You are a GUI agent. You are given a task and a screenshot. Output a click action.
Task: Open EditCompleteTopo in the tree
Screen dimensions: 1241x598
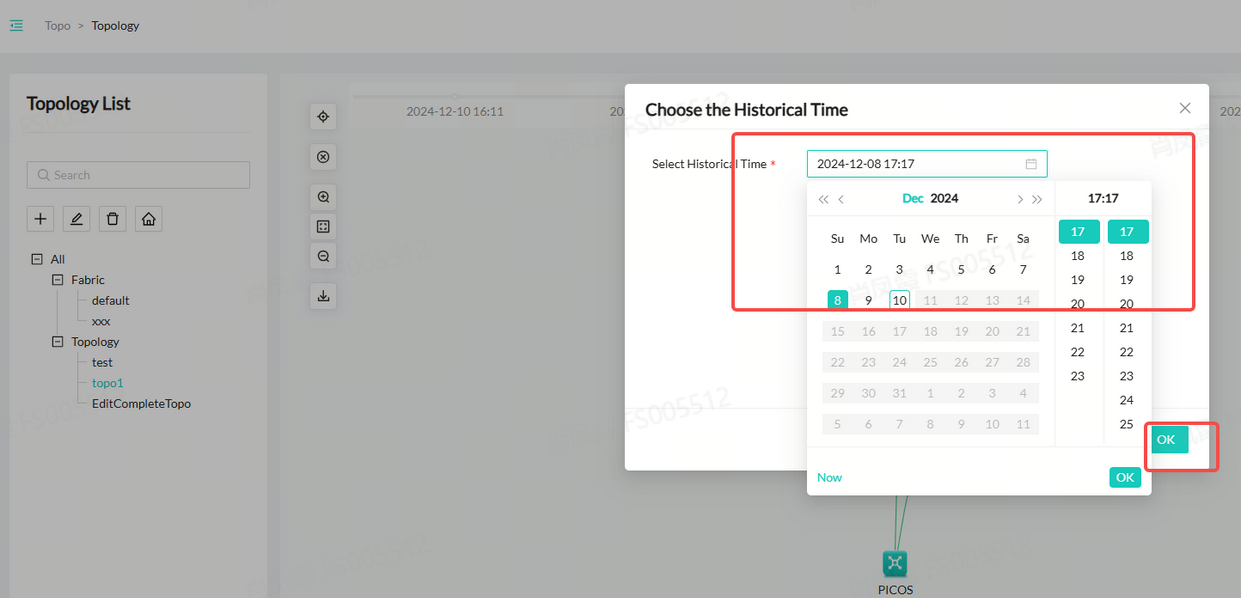(x=141, y=404)
